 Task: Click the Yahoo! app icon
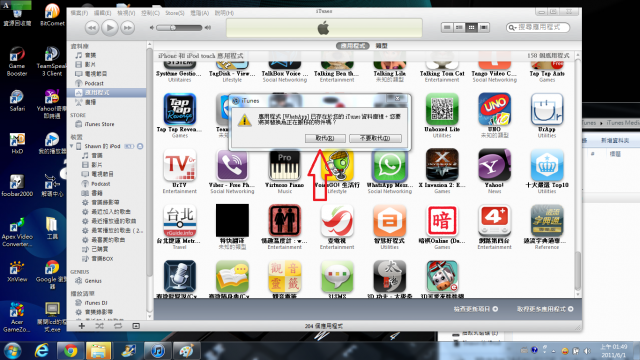[494, 165]
